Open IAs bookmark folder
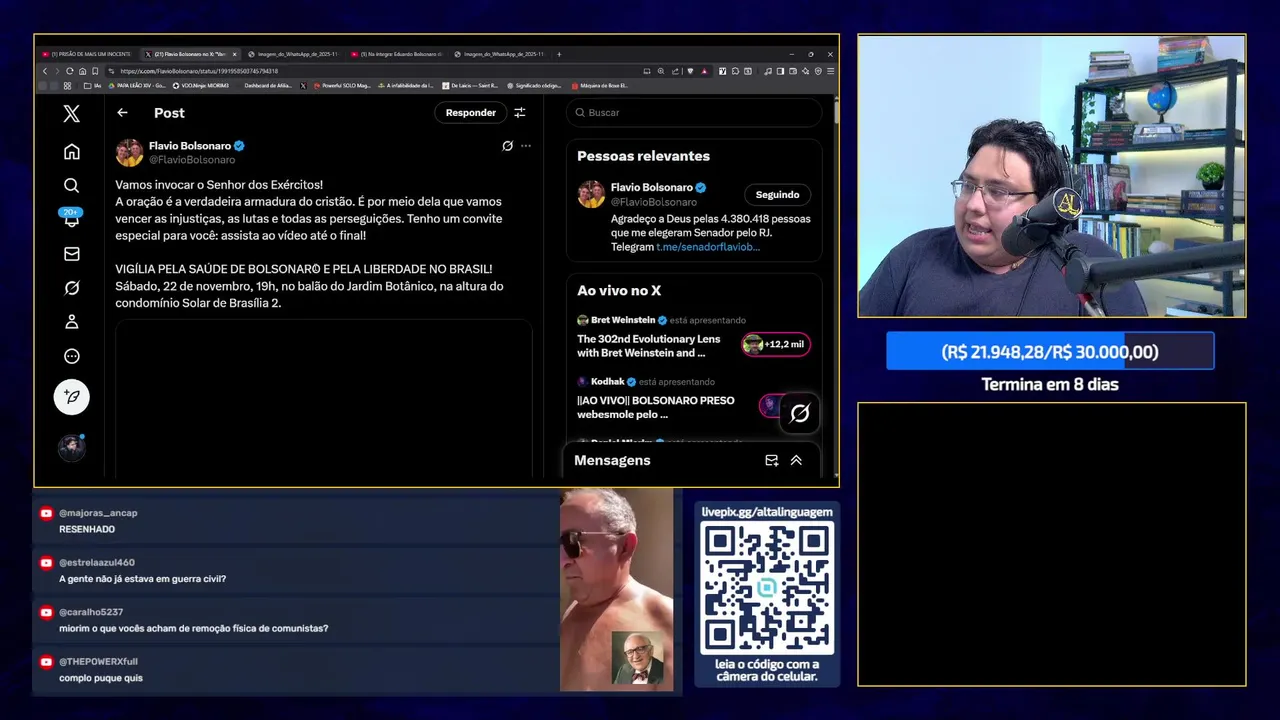This screenshot has height=720, width=1280. tap(92, 86)
